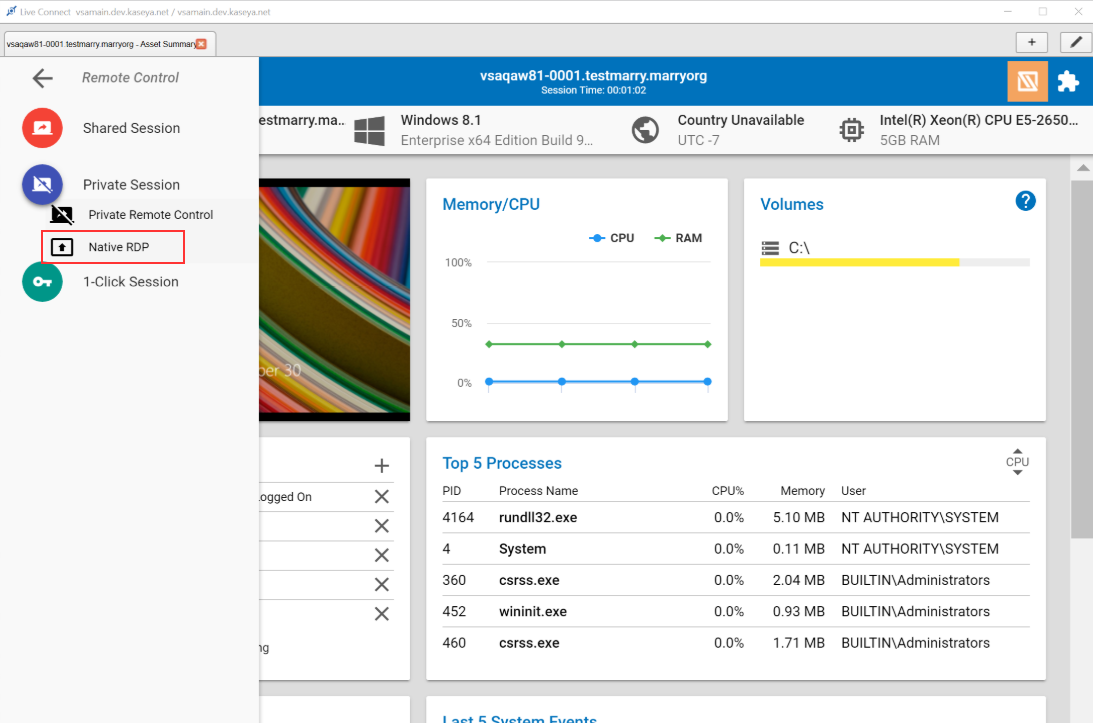Click the rundll32.exe process name
Viewport: 1093px width, 723px height.
pyautogui.click(x=538, y=517)
